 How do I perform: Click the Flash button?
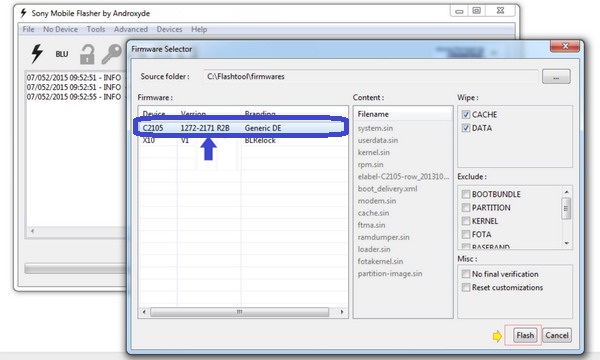pyautogui.click(x=525, y=336)
